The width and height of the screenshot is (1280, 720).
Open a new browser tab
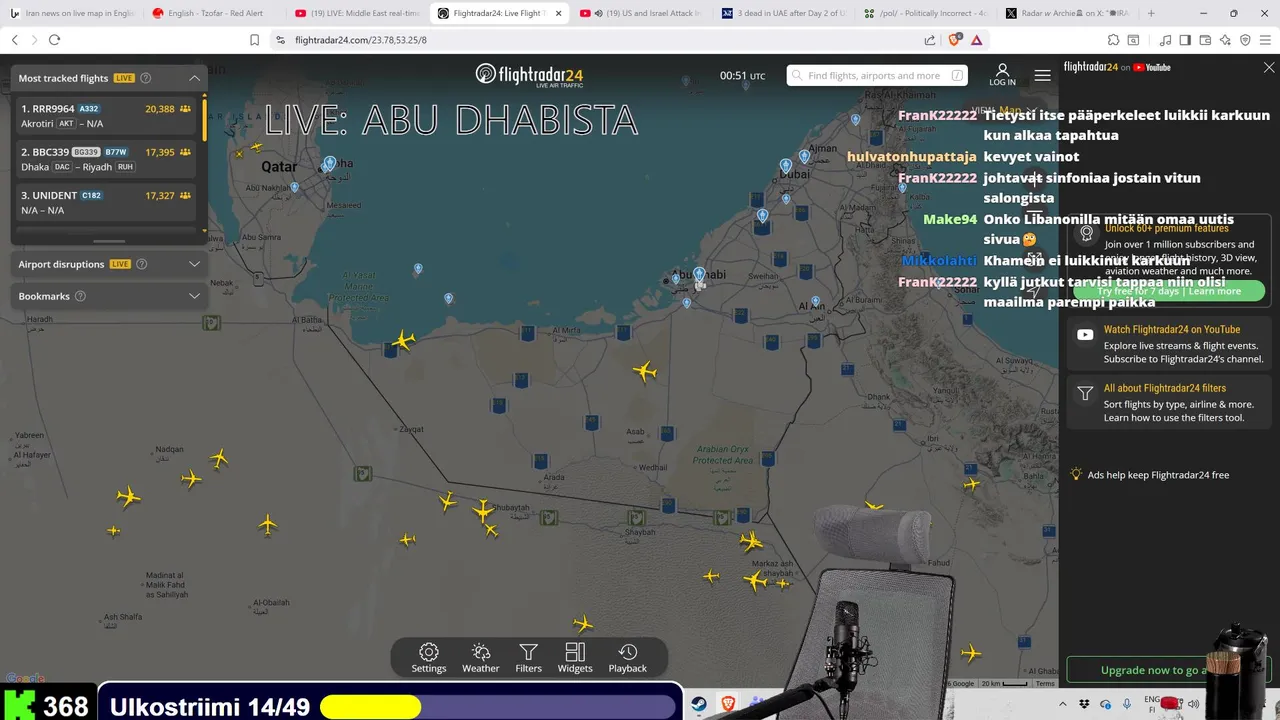[x=1151, y=13]
